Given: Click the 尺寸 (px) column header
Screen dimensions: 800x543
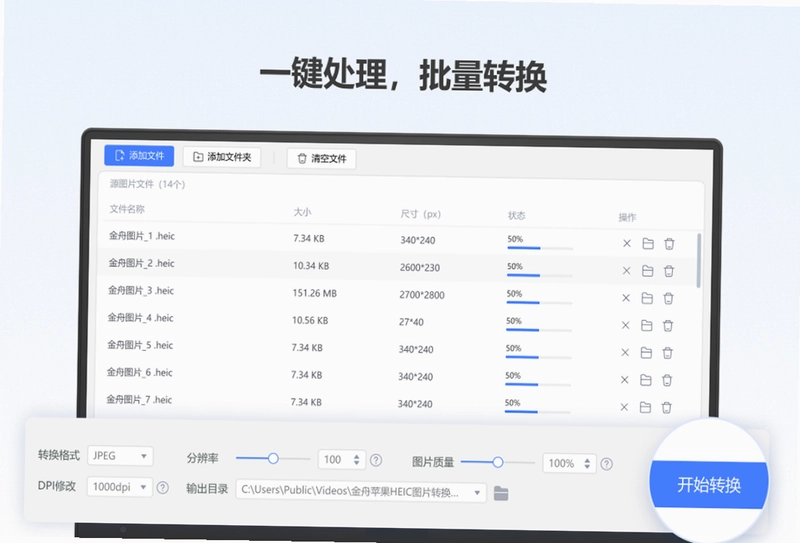Looking at the screenshot, I should click(x=420, y=214).
